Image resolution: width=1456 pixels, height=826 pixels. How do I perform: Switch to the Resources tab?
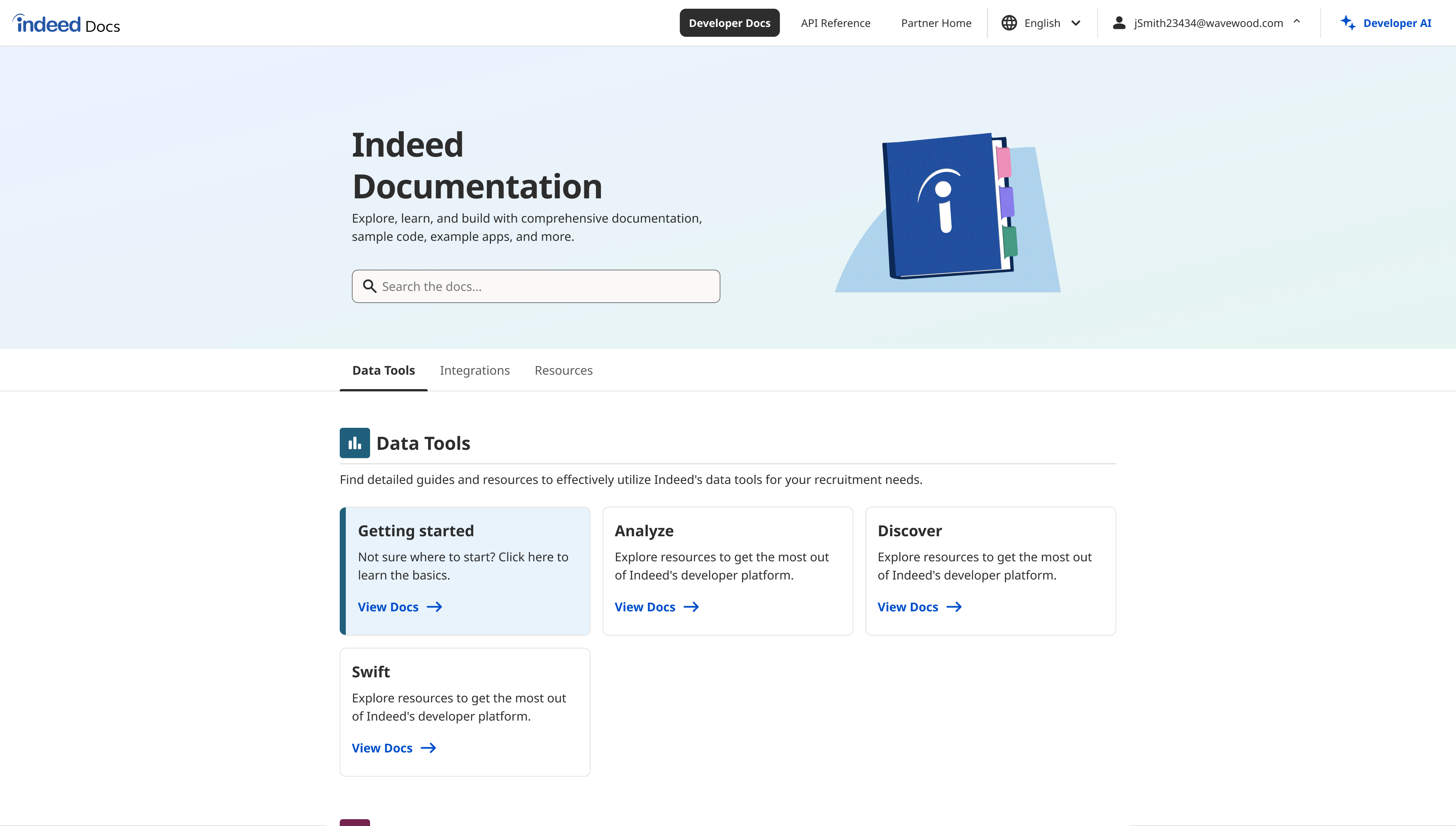(563, 371)
